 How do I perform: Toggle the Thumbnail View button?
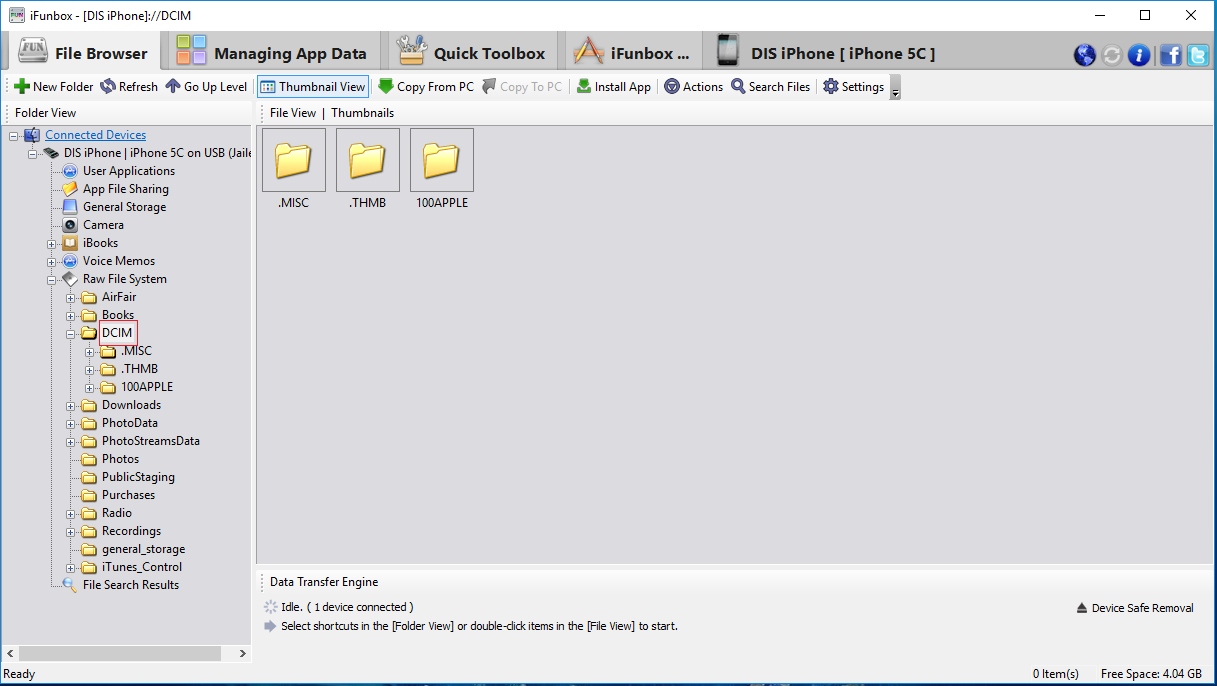(x=313, y=87)
